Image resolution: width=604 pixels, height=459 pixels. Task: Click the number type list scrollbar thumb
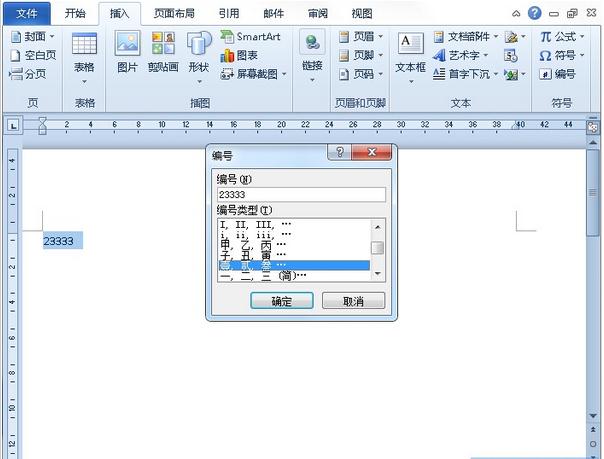pos(378,248)
